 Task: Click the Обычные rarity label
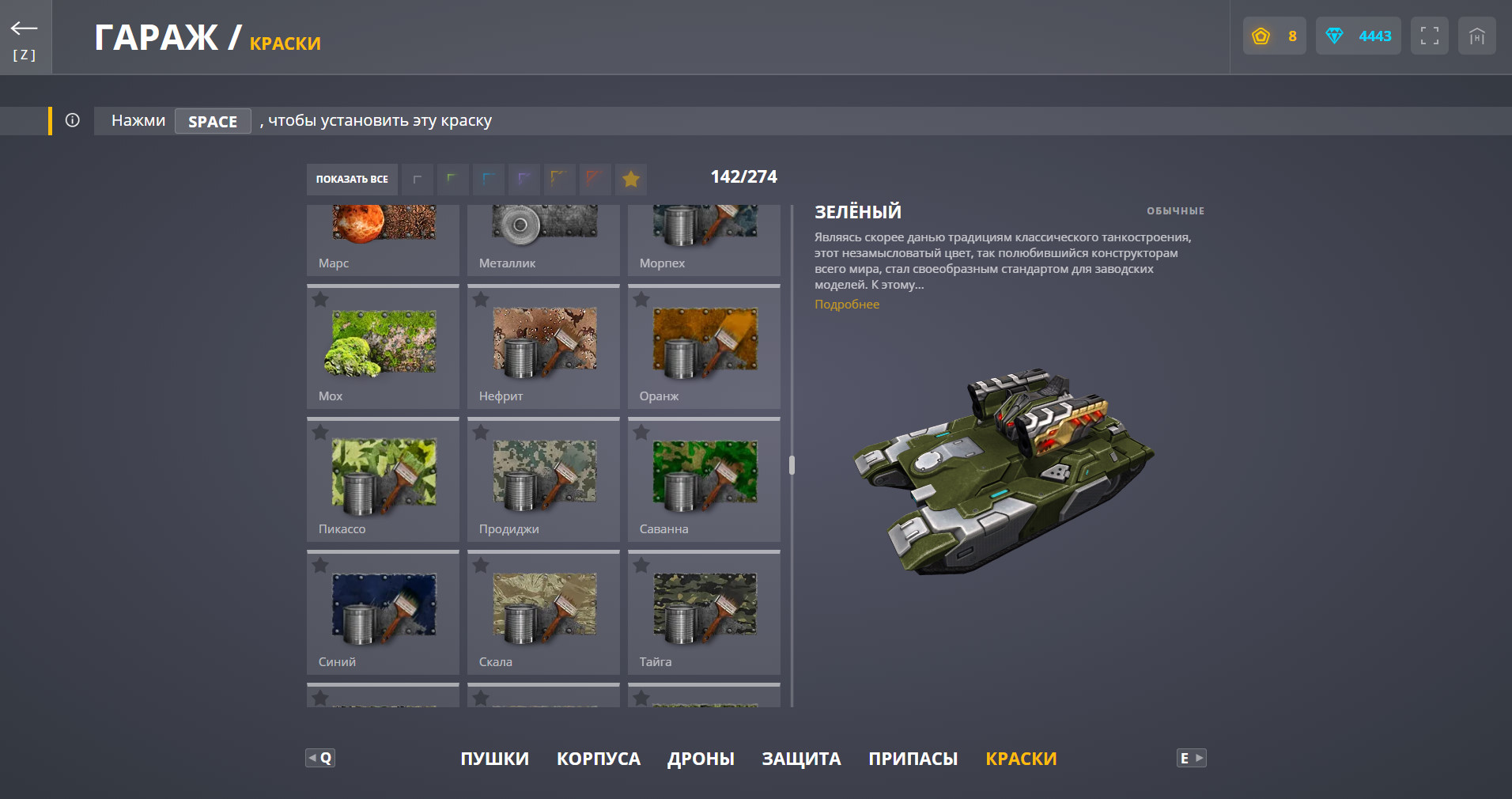tap(1175, 211)
